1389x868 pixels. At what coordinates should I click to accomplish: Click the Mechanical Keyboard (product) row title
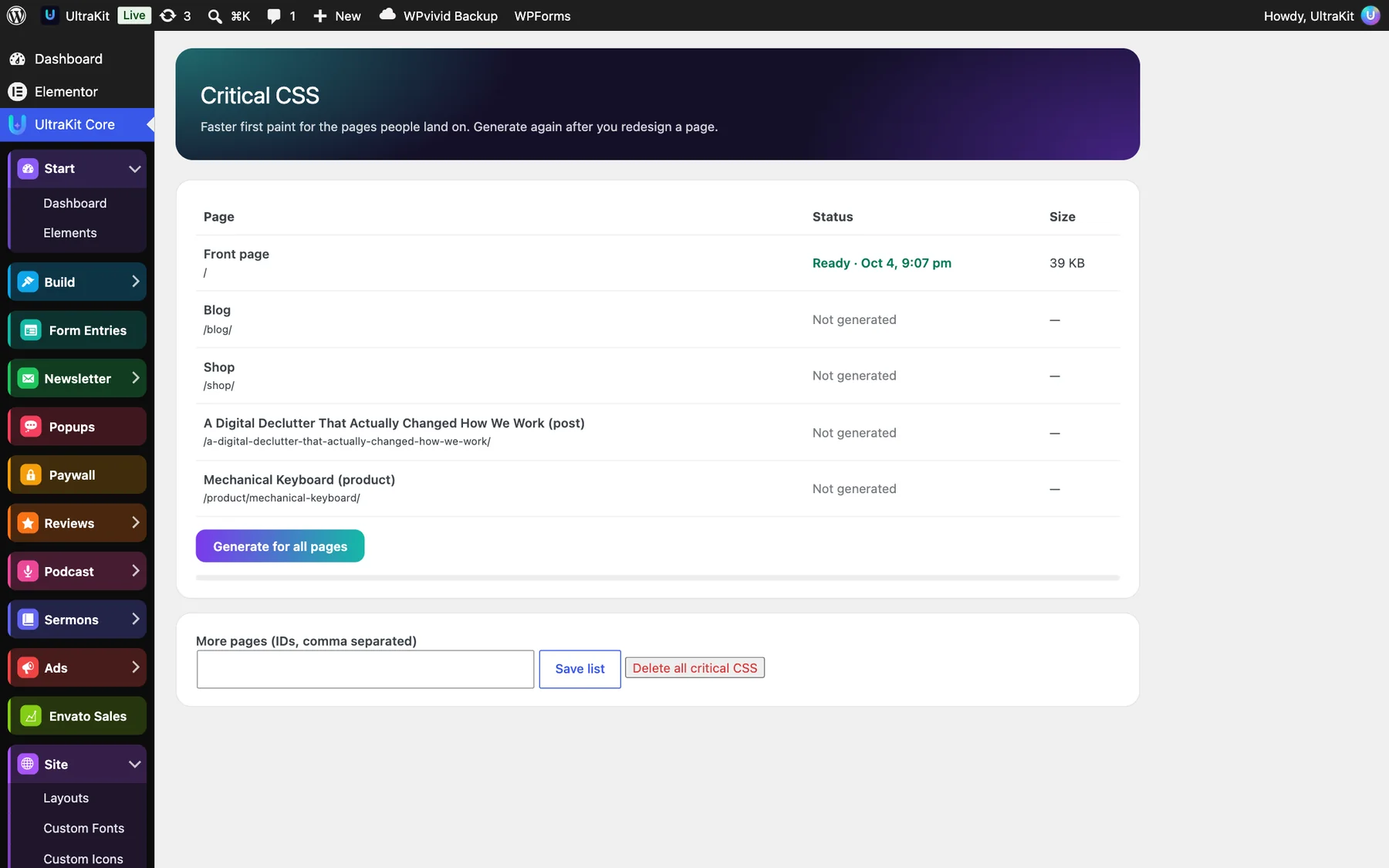[x=299, y=480]
